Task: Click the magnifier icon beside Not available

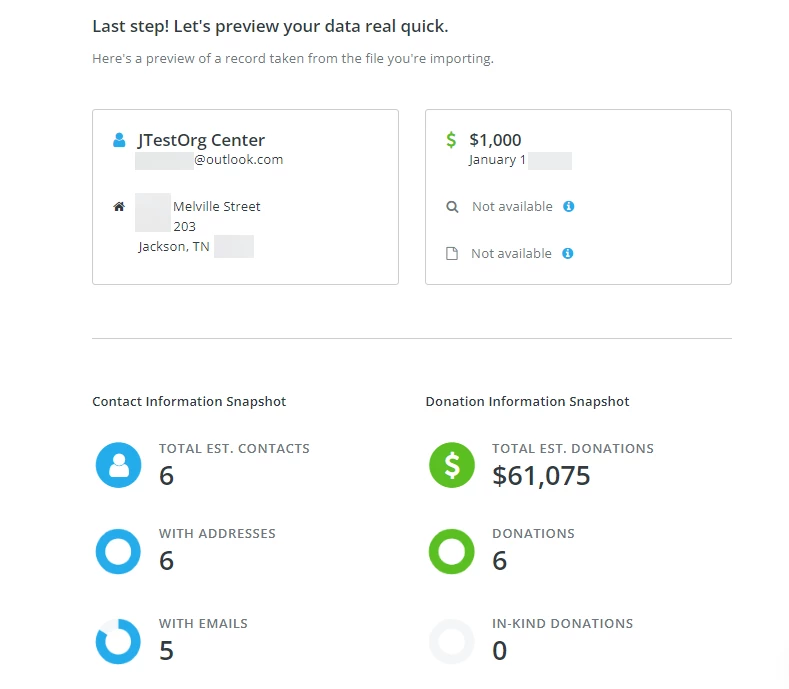Action: [x=452, y=207]
